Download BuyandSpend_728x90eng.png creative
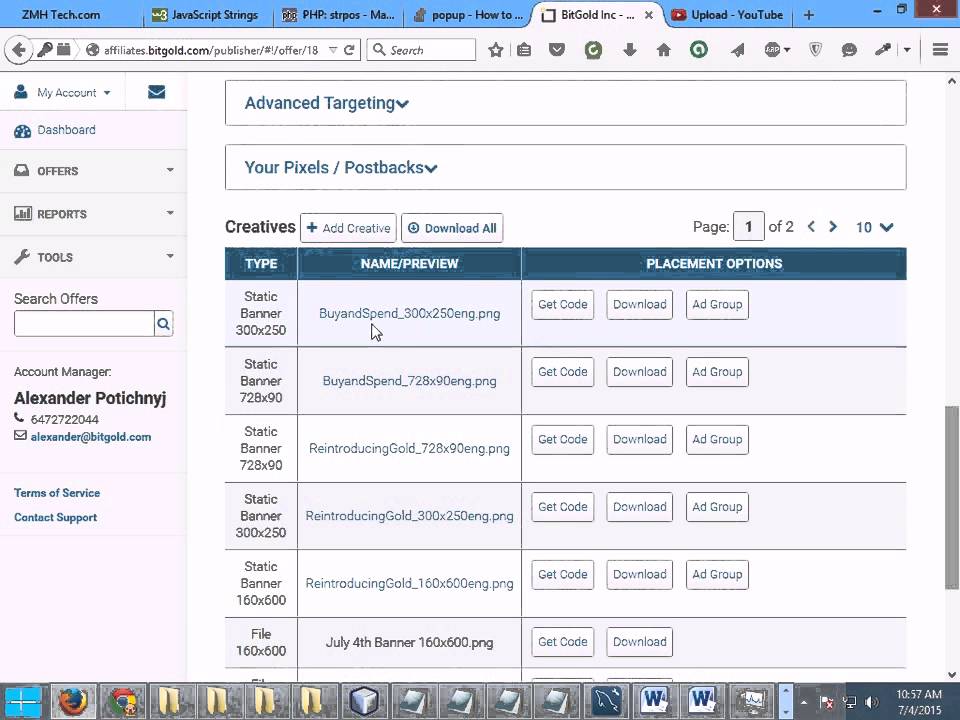The width and height of the screenshot is (960, 720). [639, 372]
